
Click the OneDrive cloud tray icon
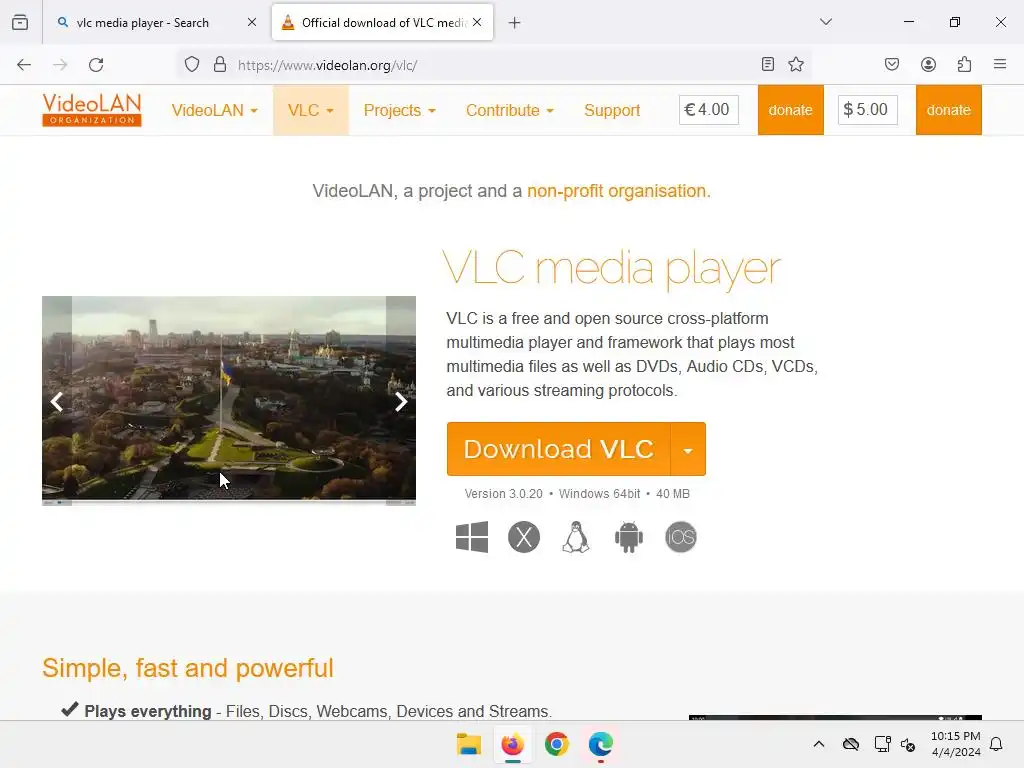851,744
